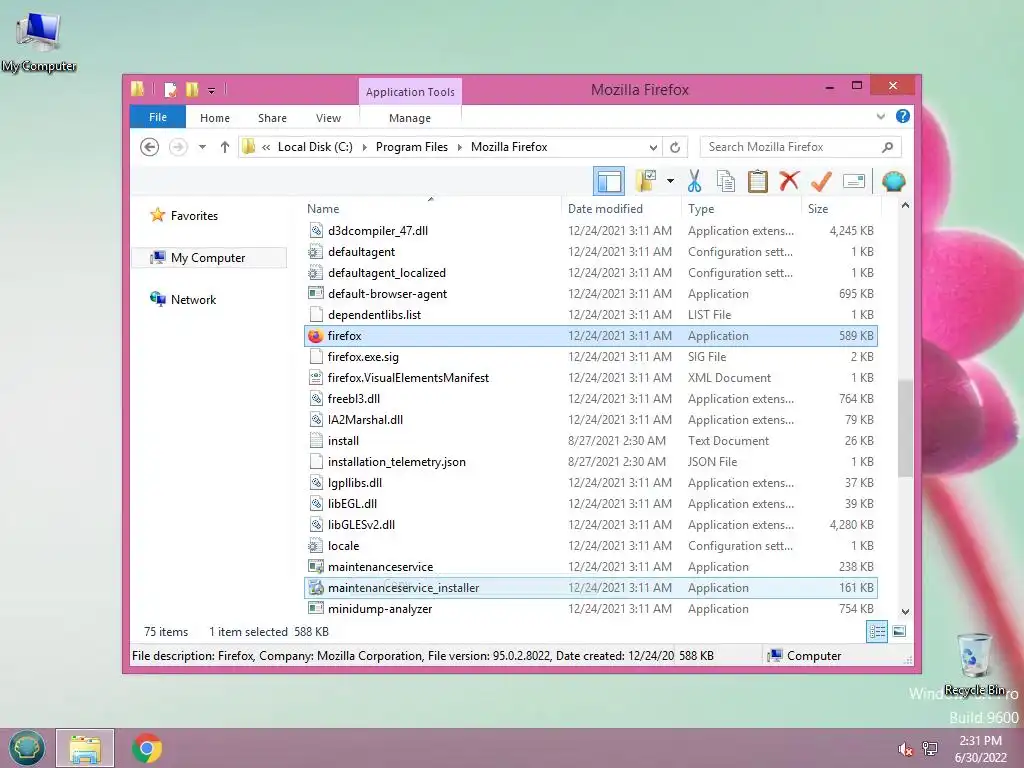This screenshot has width=1024, height=768.
Task: Click the scroll down arrow of the file list
Action: click(x=905, y=612)
